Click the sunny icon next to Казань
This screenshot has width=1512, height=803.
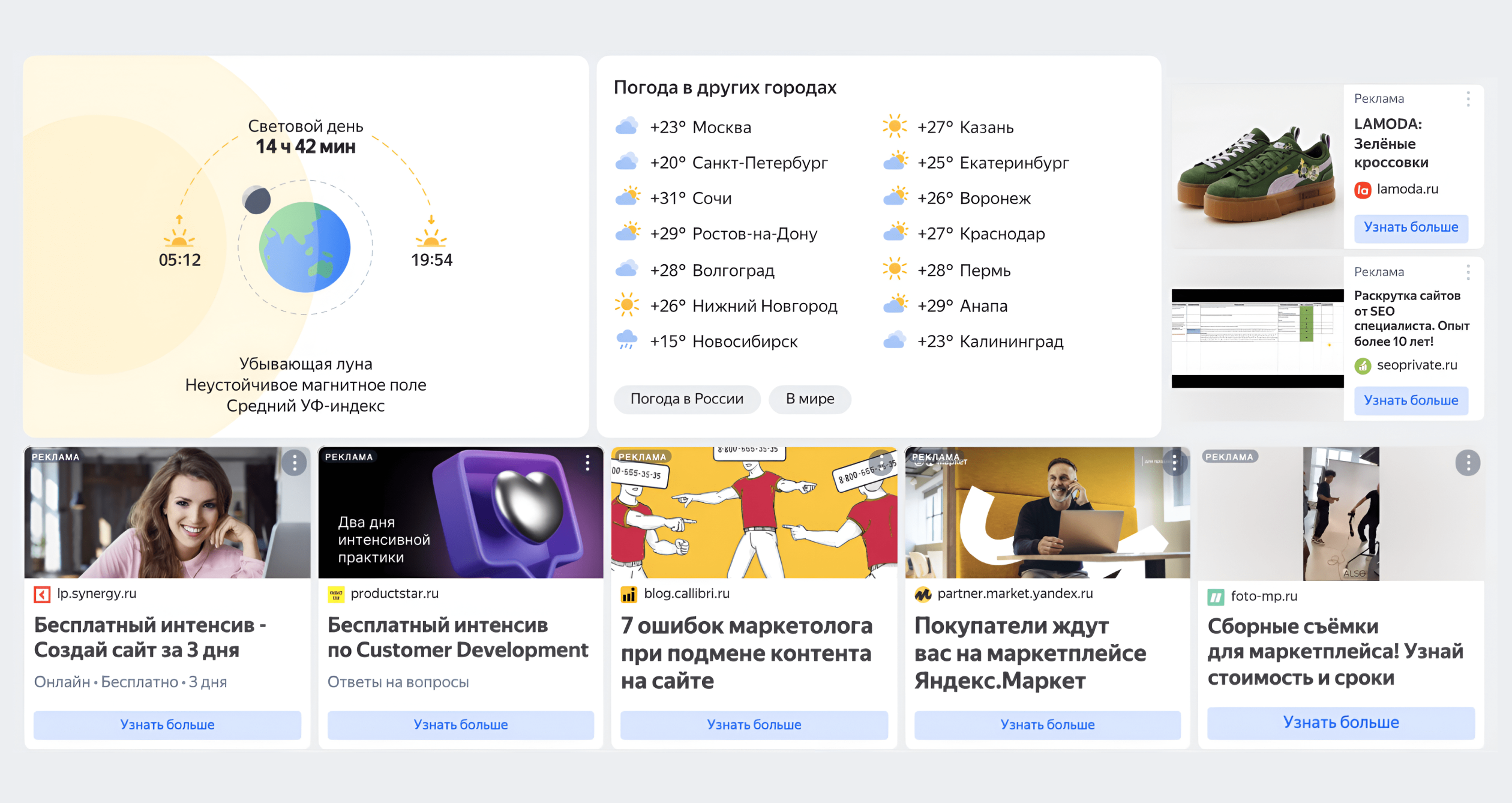895,127
